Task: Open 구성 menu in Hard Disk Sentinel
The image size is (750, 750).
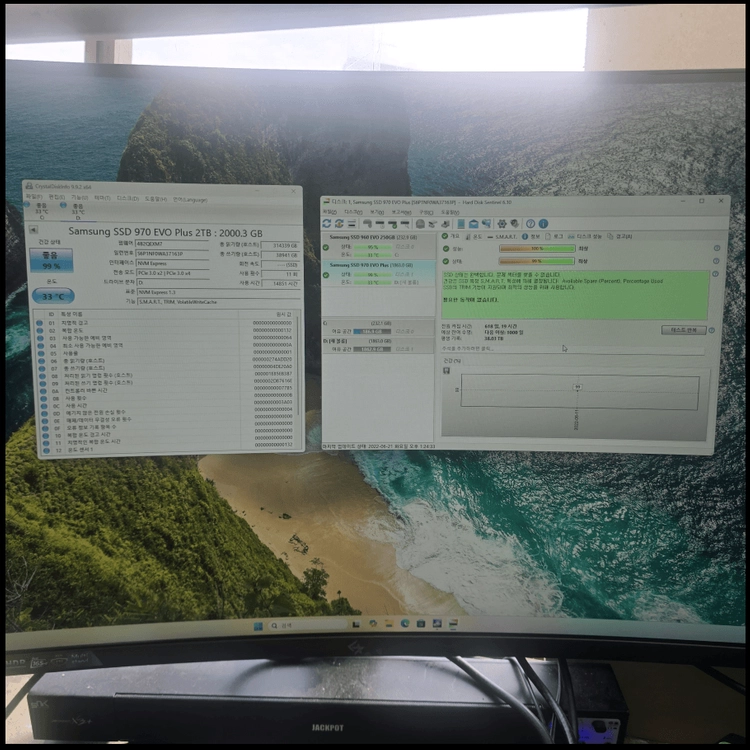Action: (x=426, y=212)
